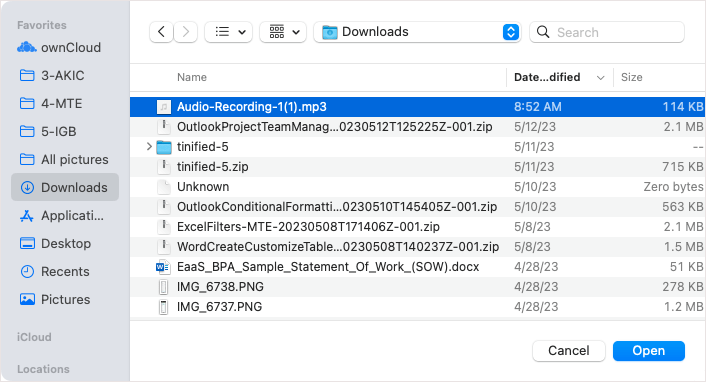
Task: Go forward with the right chevron button
Action: (x=186, y=32)
